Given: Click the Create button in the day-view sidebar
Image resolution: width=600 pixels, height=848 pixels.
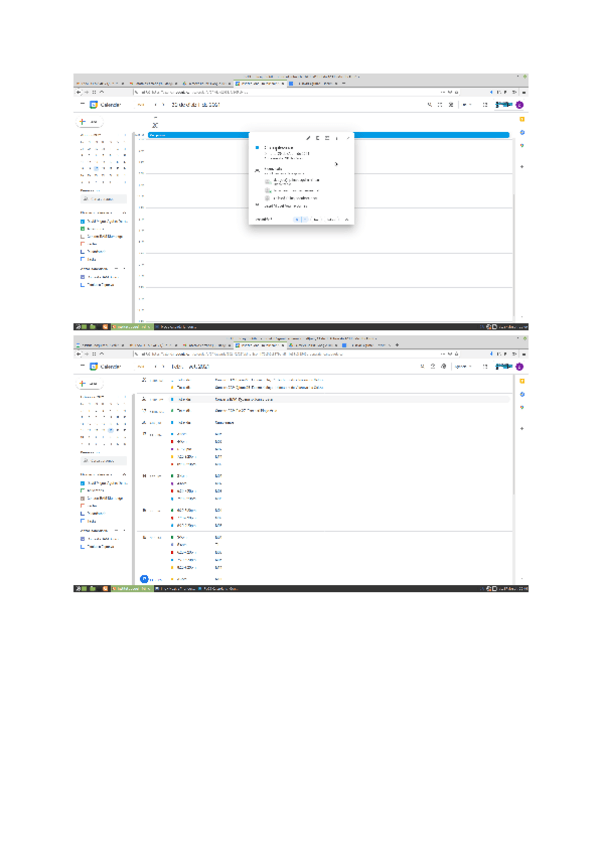Looking at the screenshot, I should (x=90, y=121).
